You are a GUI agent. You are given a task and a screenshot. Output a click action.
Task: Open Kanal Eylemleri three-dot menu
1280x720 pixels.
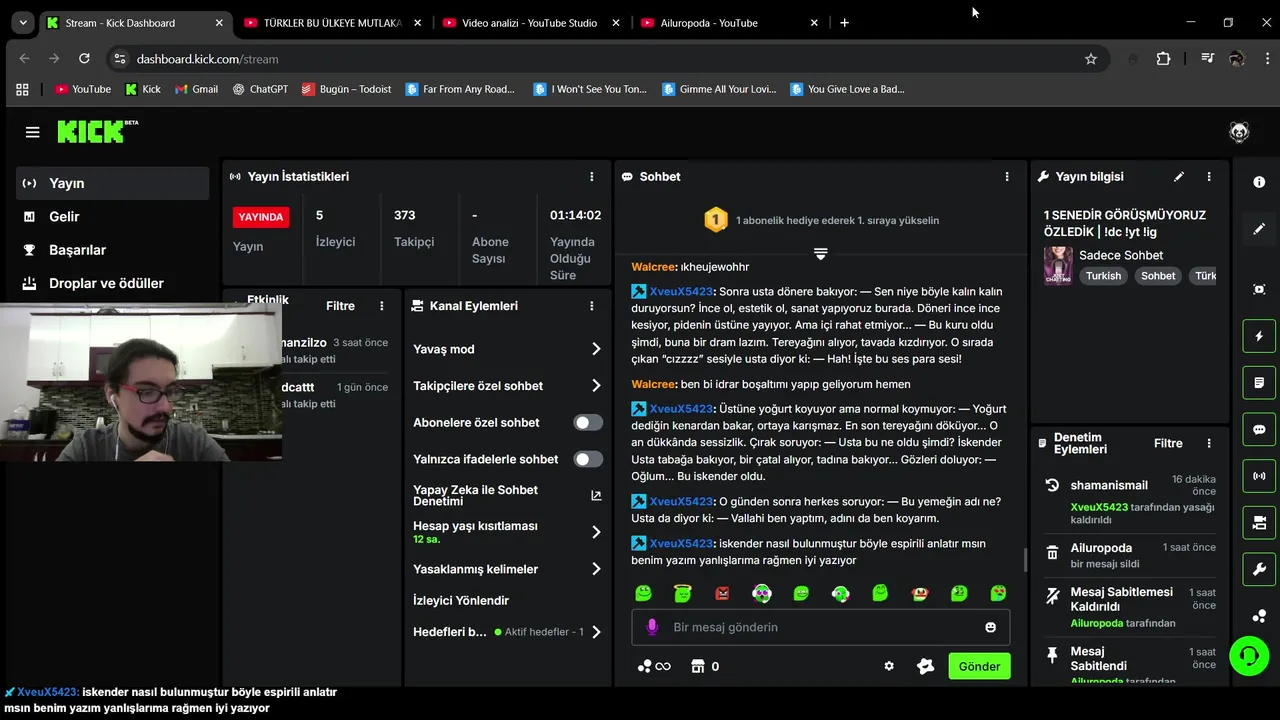592,306
